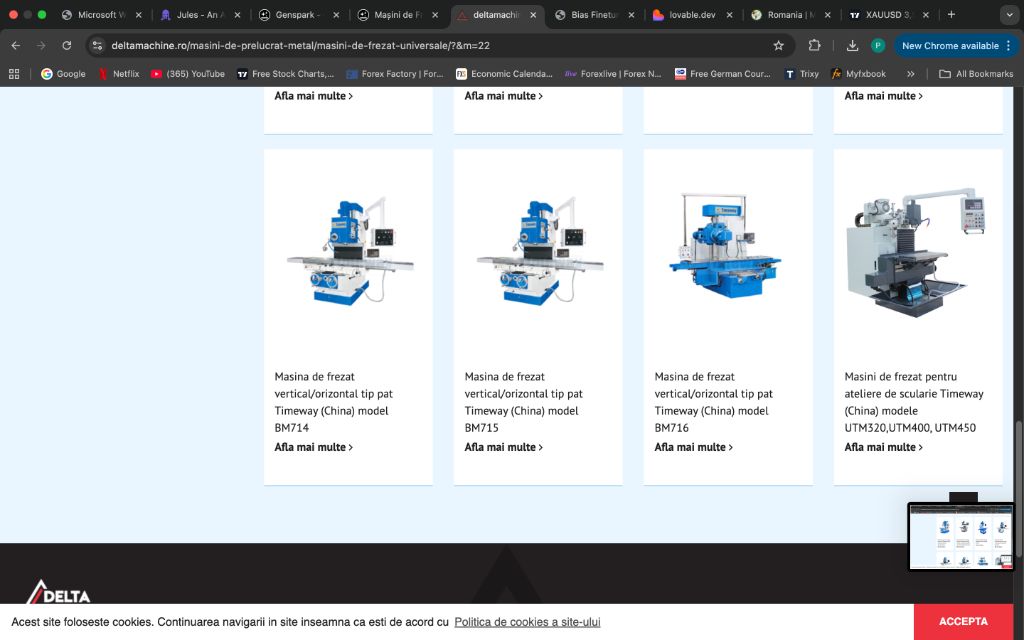Open the apps grid in bookmarks bar
1024x640 pixels.
14,73
